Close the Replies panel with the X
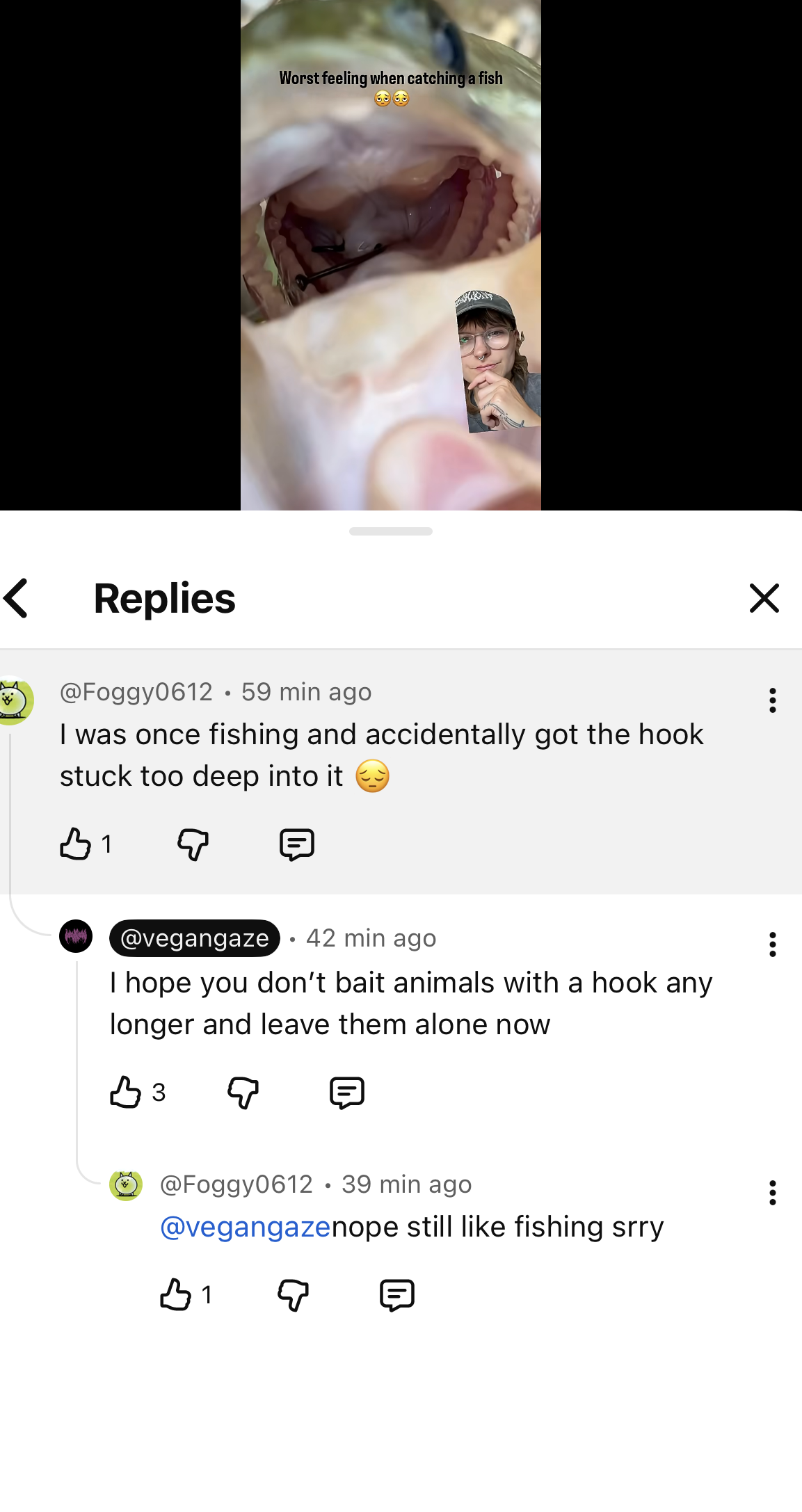 click(x=764, y=598)
